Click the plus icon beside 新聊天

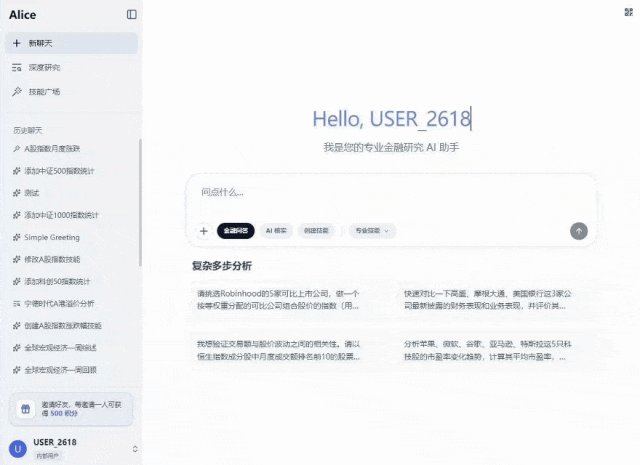coord(17,43)
